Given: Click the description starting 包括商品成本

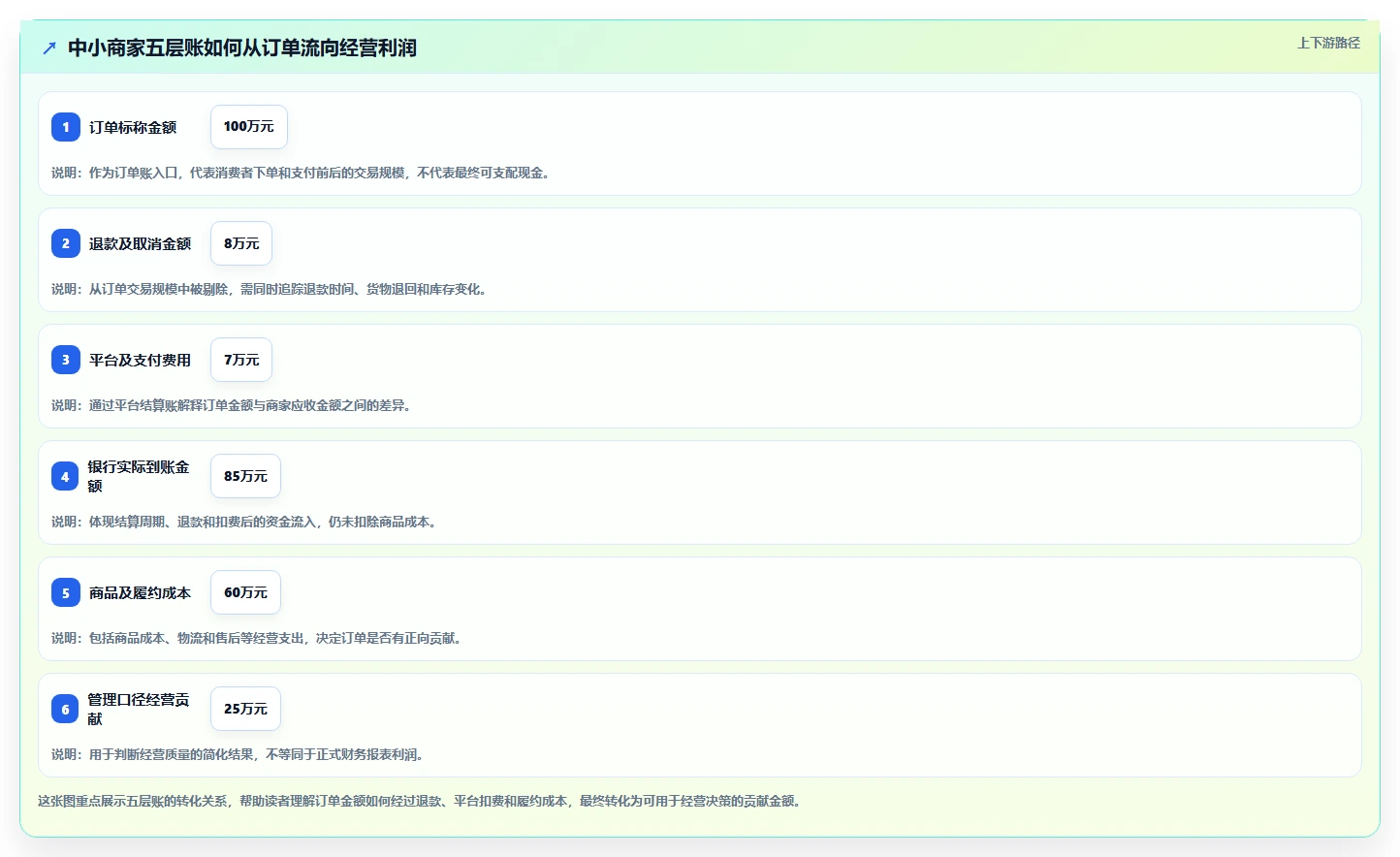Looking at the screenshot, I should click(x=258, y=638).
